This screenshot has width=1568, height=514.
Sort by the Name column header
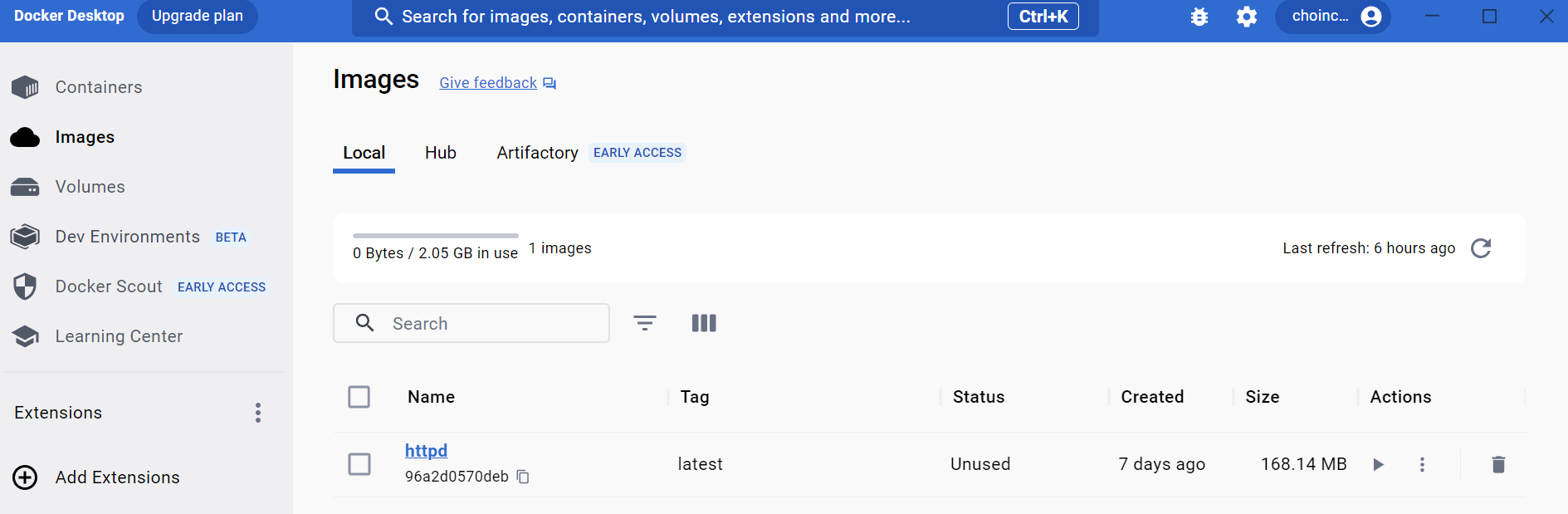[431, 397]
